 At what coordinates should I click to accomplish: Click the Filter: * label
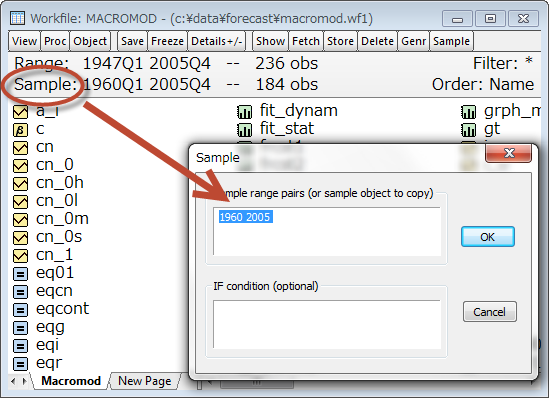[503, 63]
